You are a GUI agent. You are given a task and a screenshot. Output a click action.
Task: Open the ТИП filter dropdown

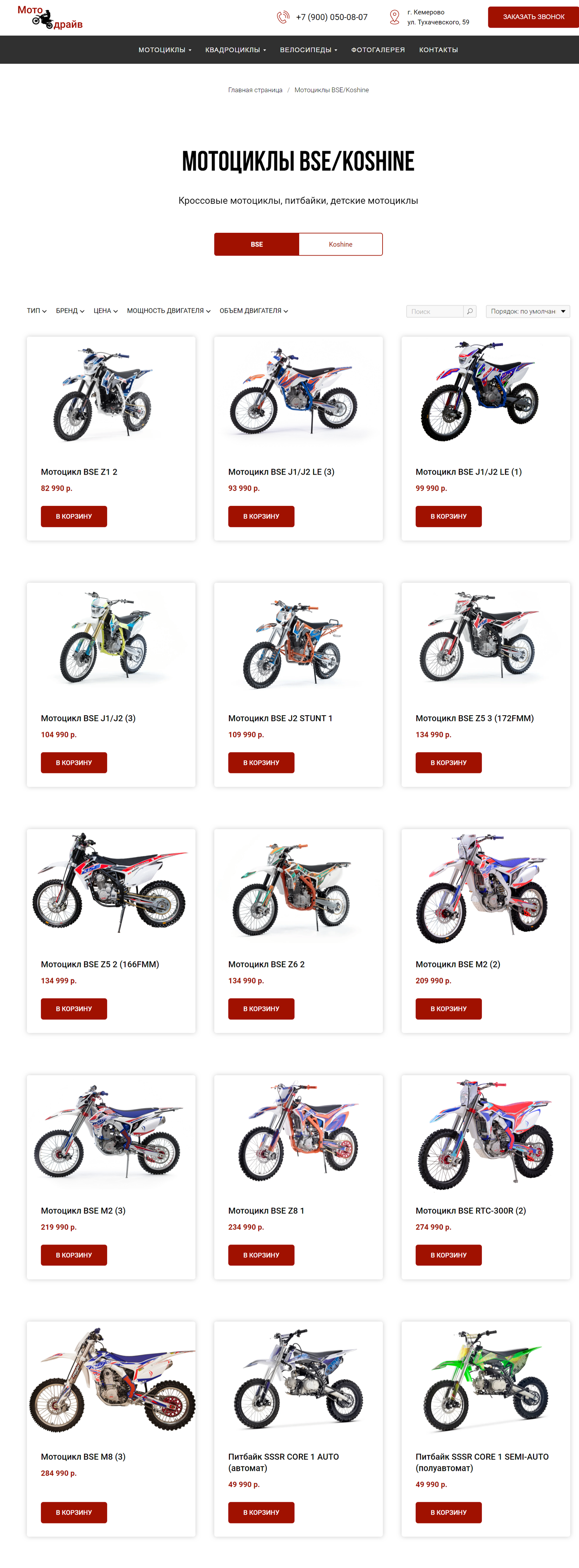click(x=37, y=311)
